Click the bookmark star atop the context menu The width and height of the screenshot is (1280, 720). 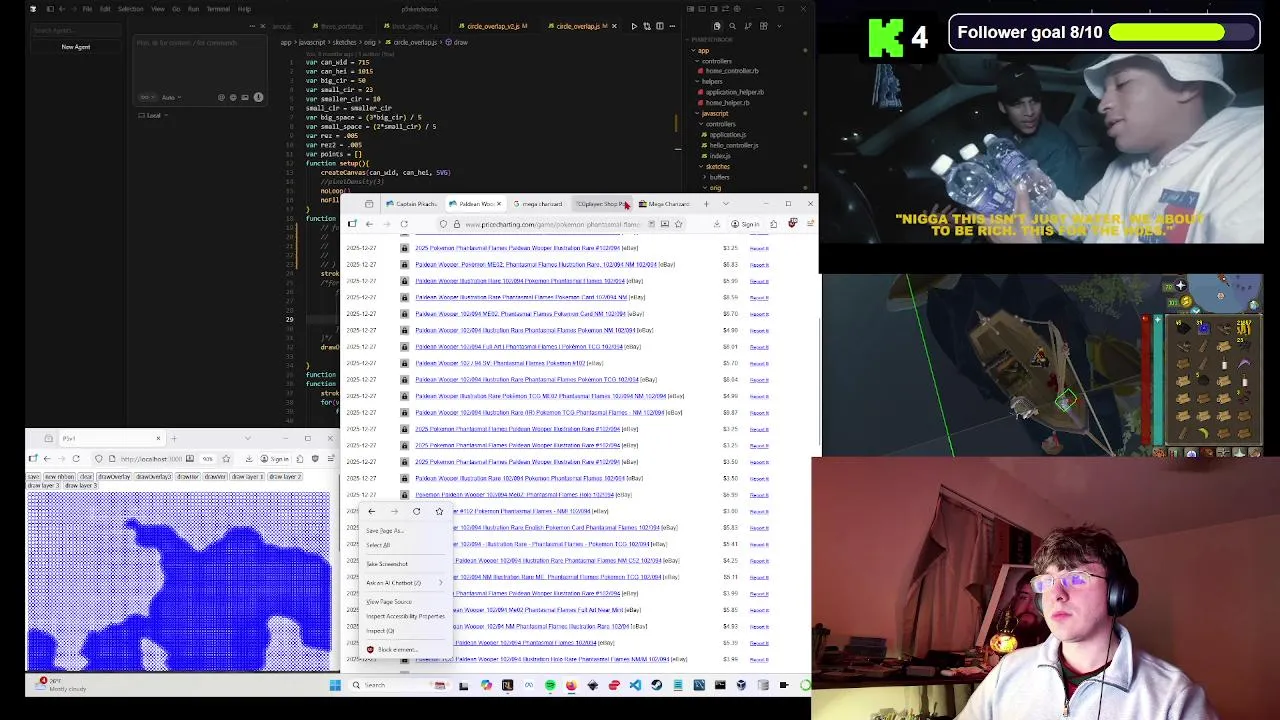439,511
